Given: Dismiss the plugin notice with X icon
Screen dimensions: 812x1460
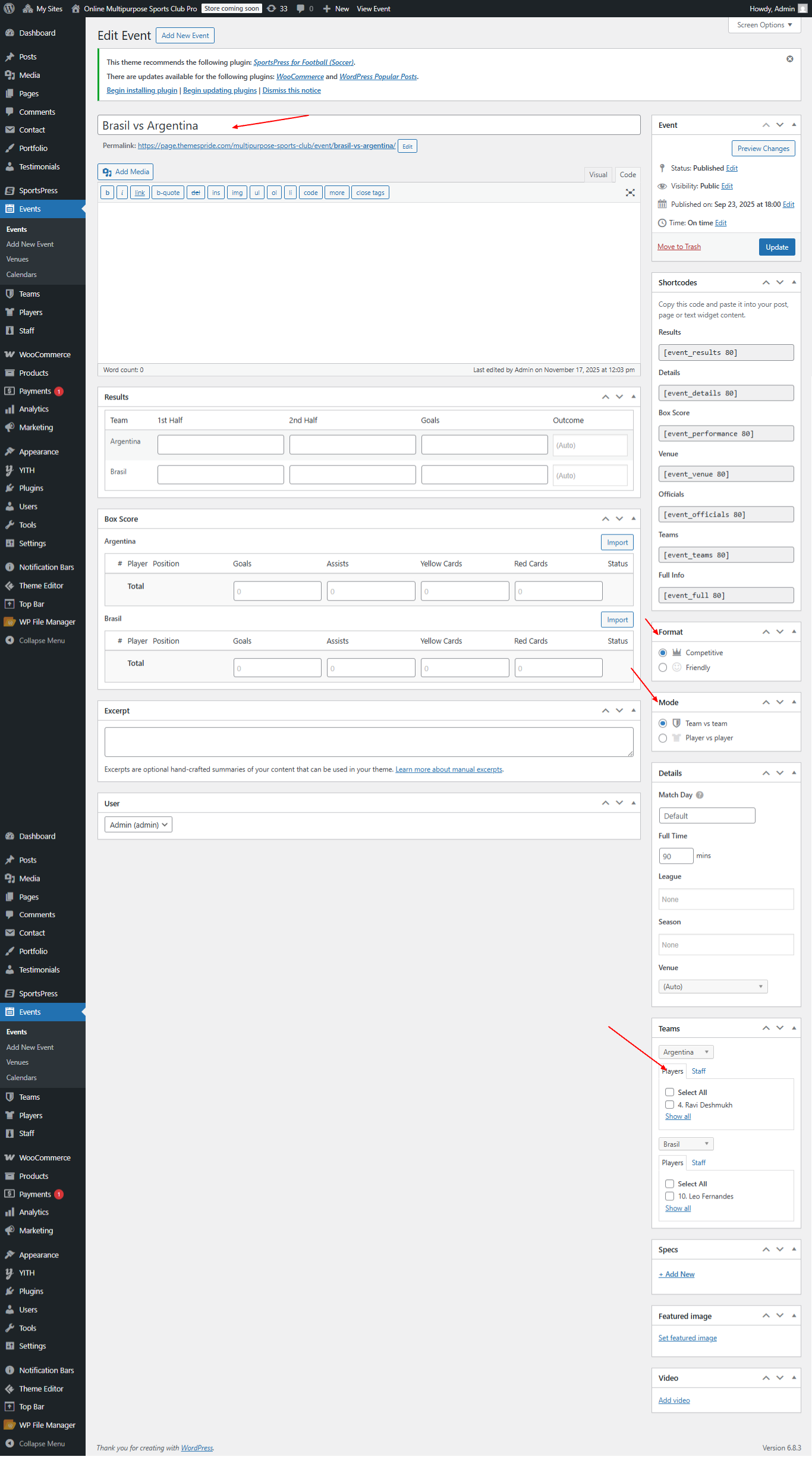Looking at the screenshot, I should pyautogui.click(x=789, y=59).
